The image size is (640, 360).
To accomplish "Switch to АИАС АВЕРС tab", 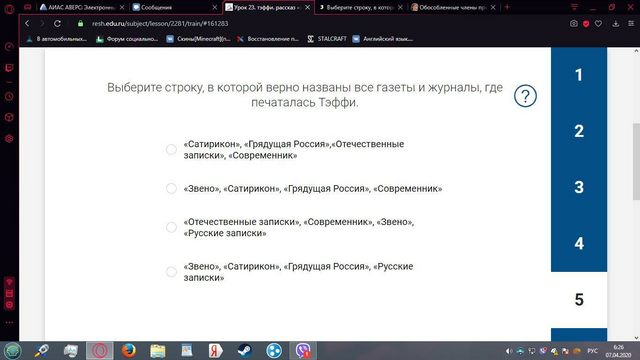I will [x=82, y=7].
